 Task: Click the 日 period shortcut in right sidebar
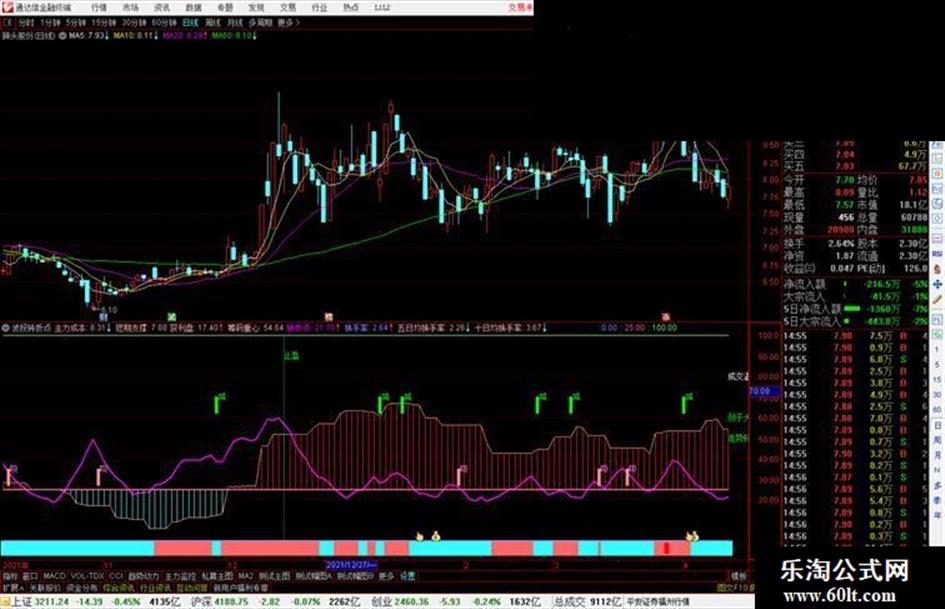pyautogui.click(x=937, y=426)
